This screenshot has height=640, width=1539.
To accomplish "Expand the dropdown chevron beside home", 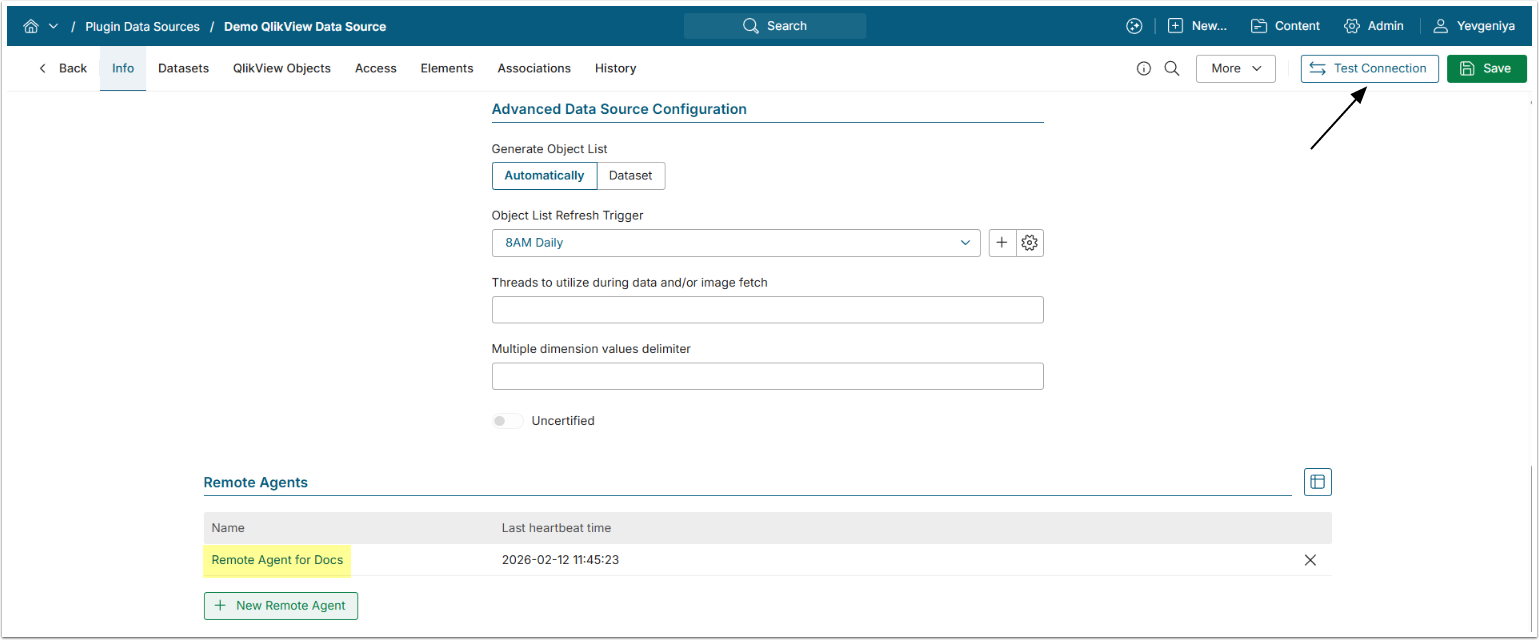I will (53, 26).
